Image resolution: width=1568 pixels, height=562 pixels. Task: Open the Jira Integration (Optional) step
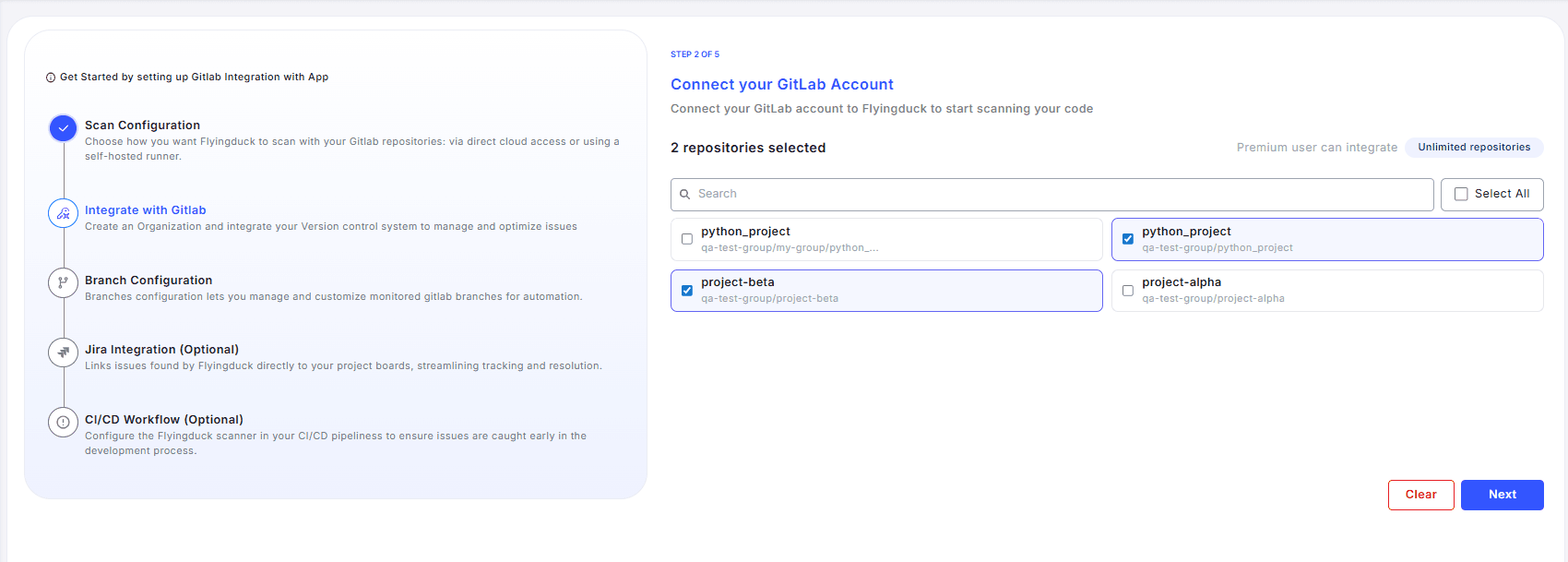[161, 350]
